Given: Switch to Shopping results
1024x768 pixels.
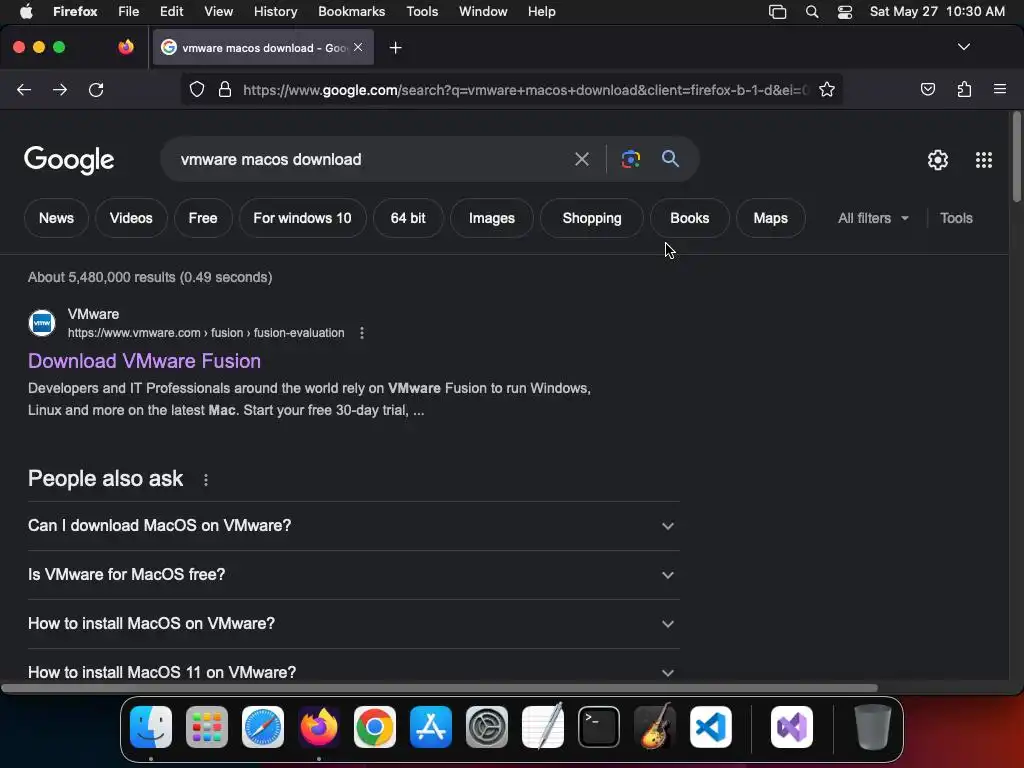Looking at the screenshot, I should point(592,218).
